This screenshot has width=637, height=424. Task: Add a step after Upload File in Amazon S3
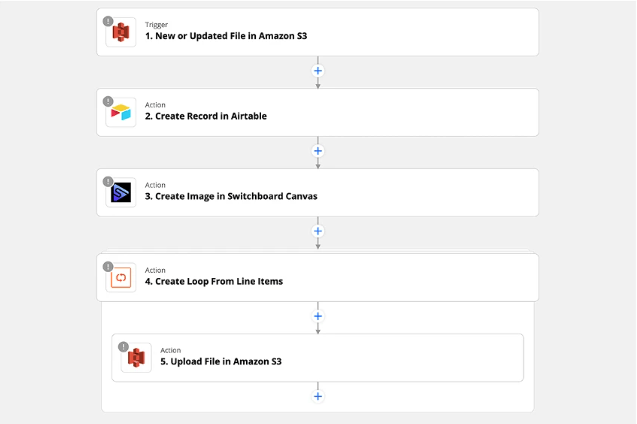(x=318, y=396)
